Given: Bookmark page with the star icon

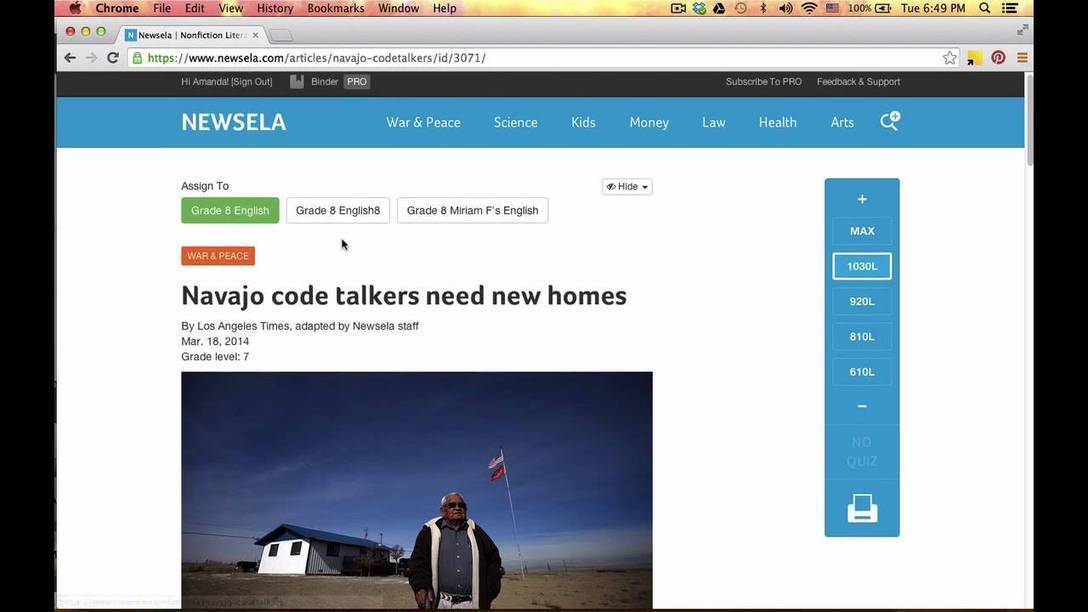Looking at the screenshot, I should (949, 58).
